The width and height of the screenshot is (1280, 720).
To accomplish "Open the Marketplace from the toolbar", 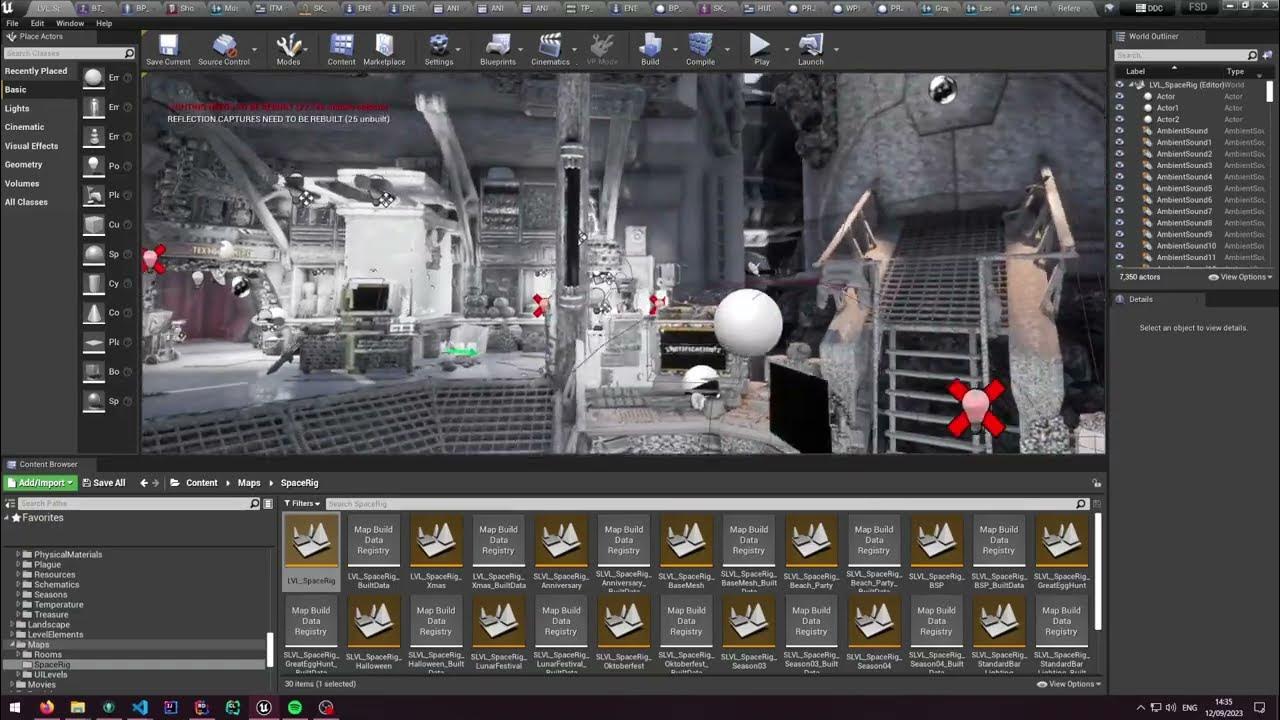I will click(384, 46).
